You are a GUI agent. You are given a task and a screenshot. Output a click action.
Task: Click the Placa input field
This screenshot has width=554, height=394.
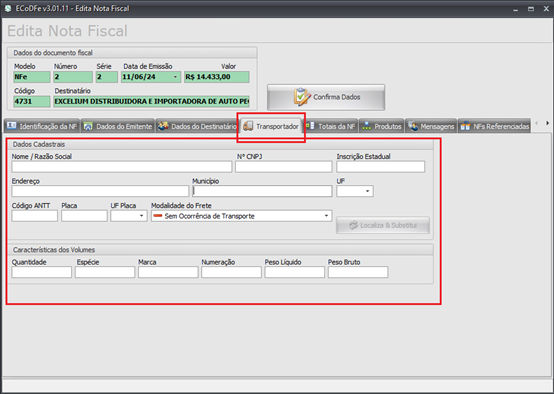click(x=84, y=216)
